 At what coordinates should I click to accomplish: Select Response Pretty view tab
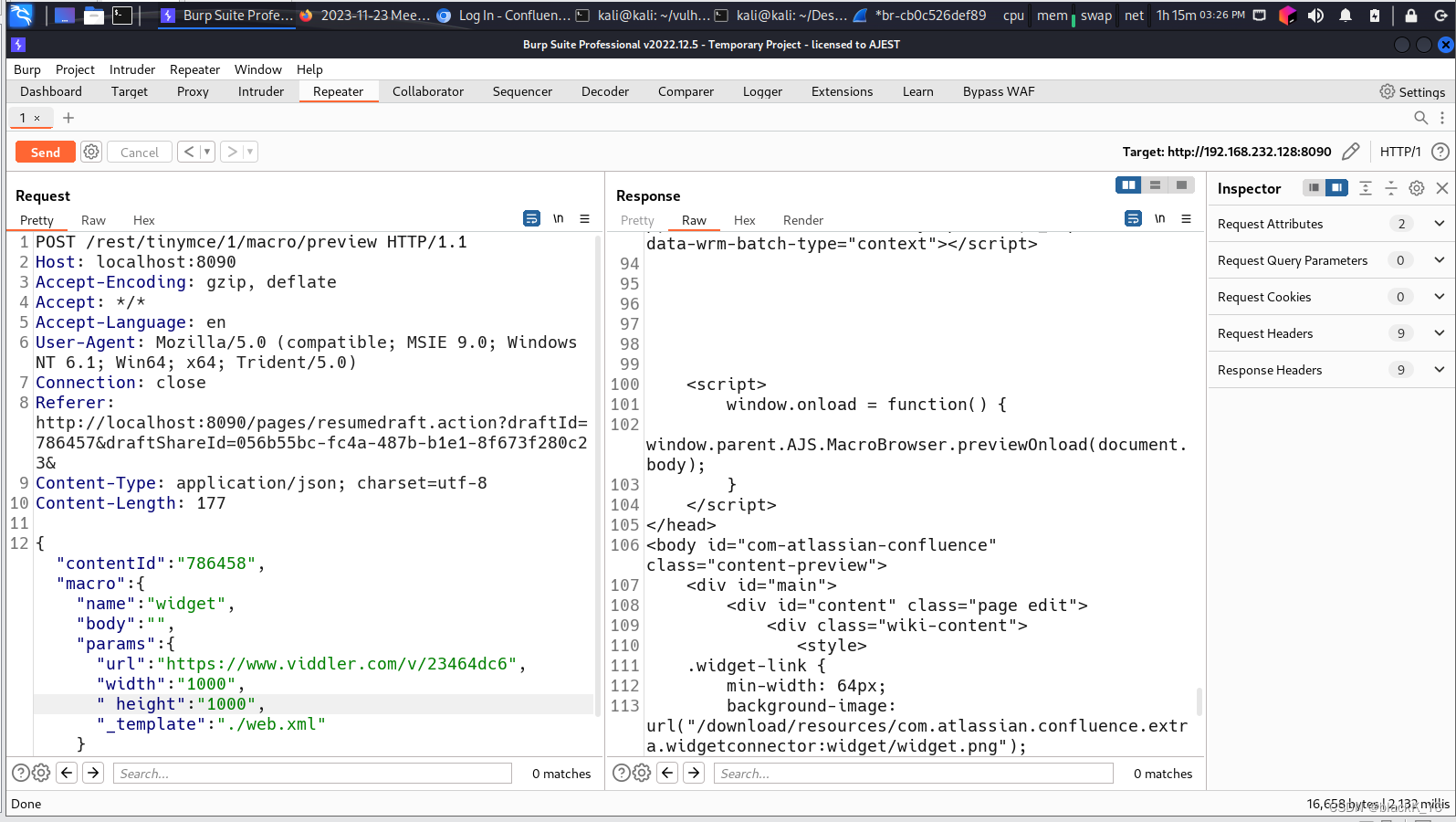click(x=637, y=220)
